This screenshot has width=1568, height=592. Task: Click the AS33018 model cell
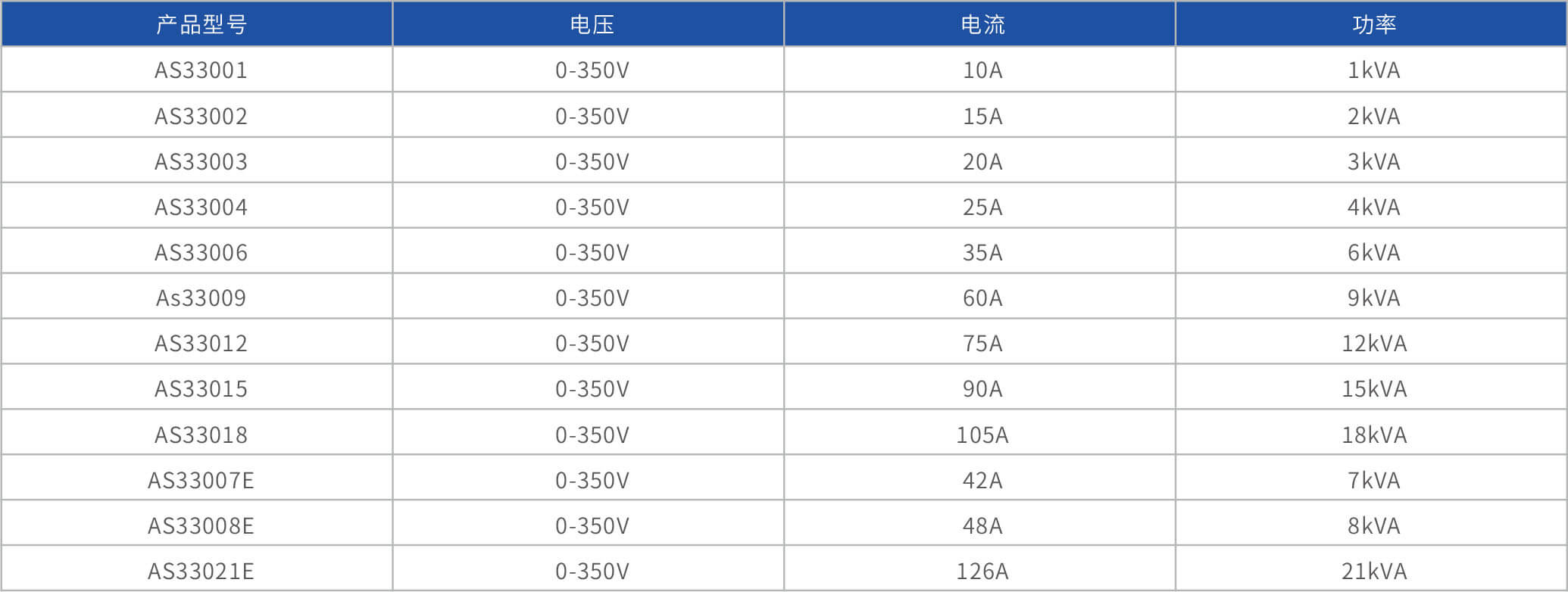coord(201,435)
